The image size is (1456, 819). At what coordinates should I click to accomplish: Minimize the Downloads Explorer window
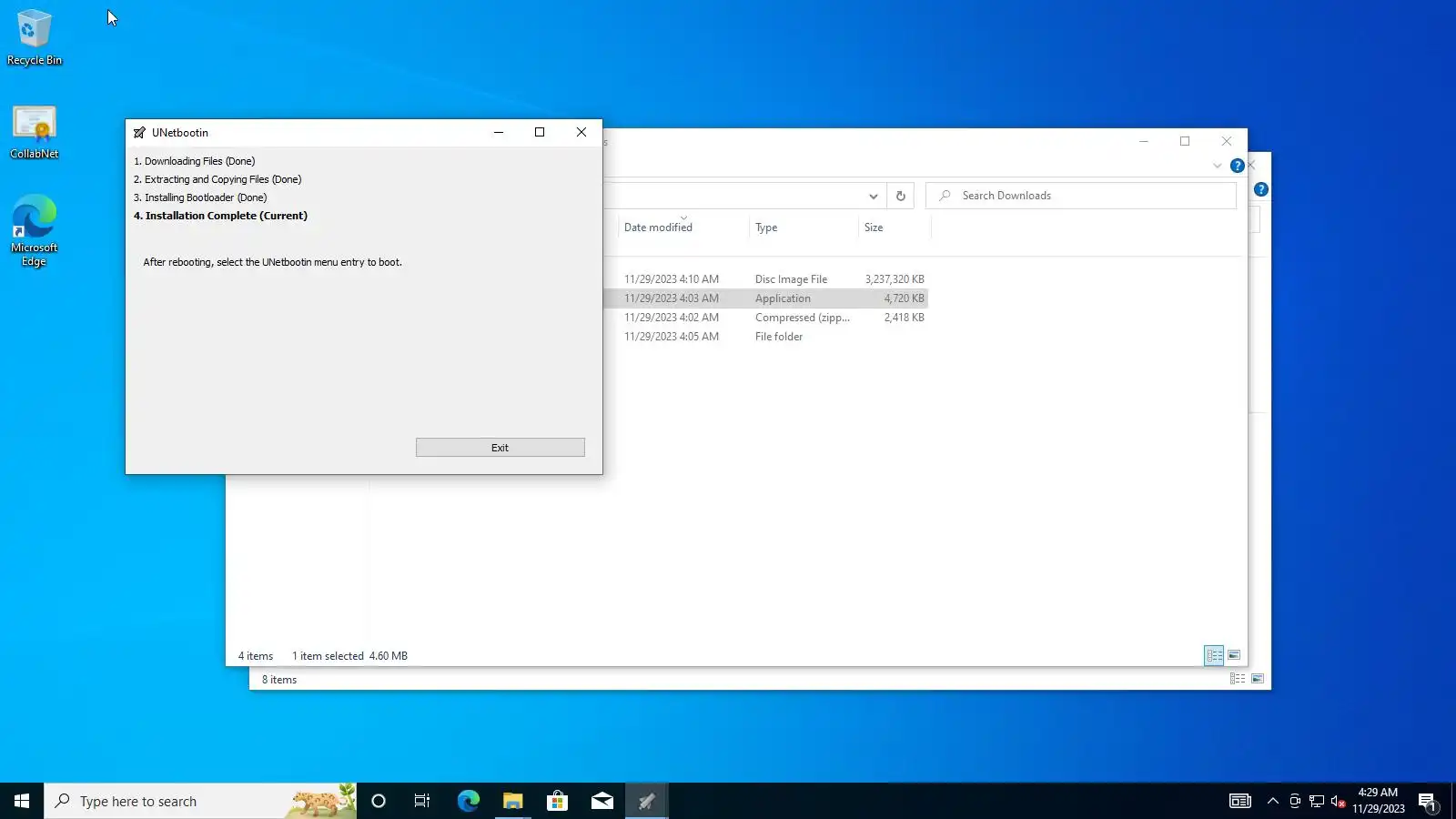[x=1144, y=141]
